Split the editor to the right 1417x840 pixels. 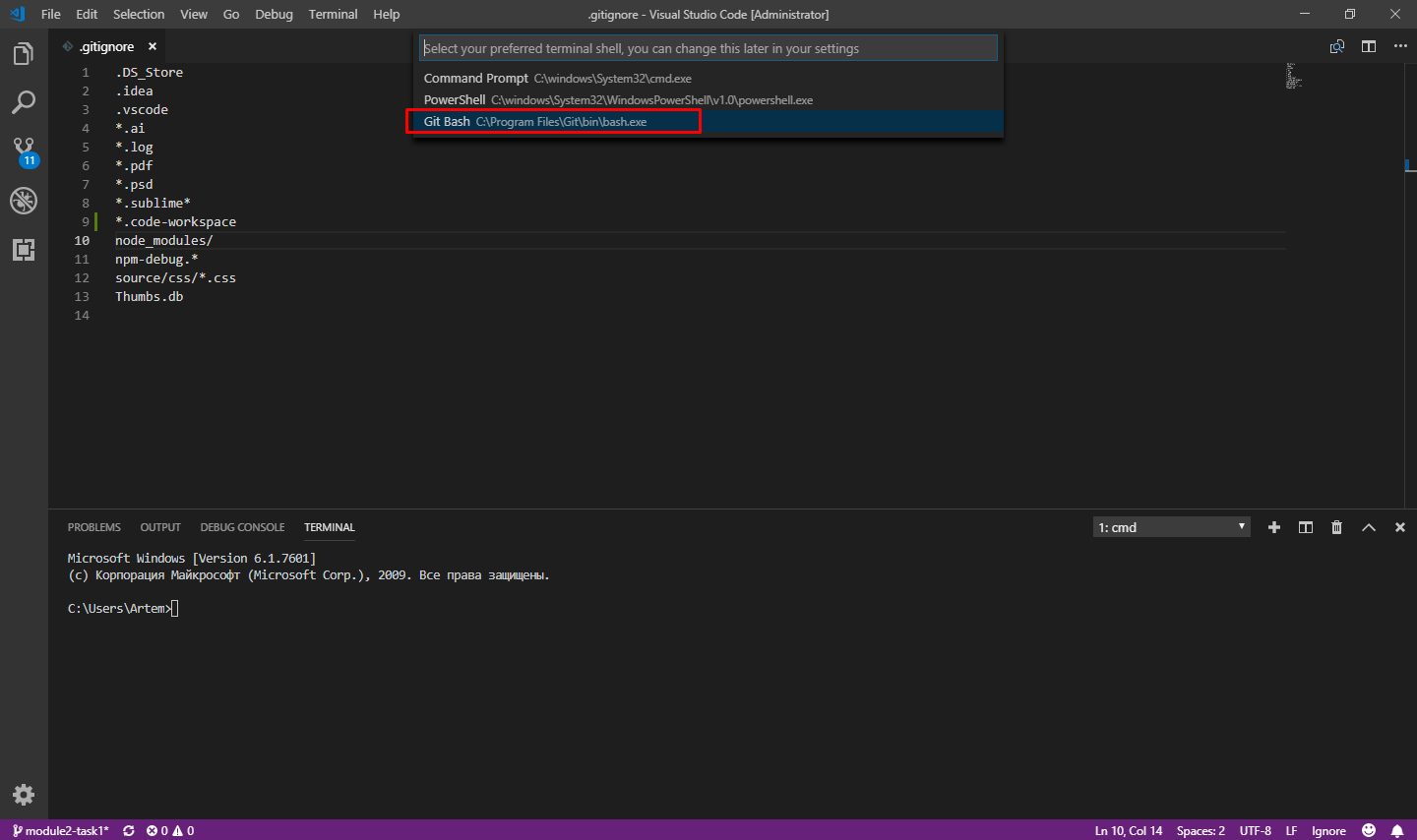(1369, 46)
